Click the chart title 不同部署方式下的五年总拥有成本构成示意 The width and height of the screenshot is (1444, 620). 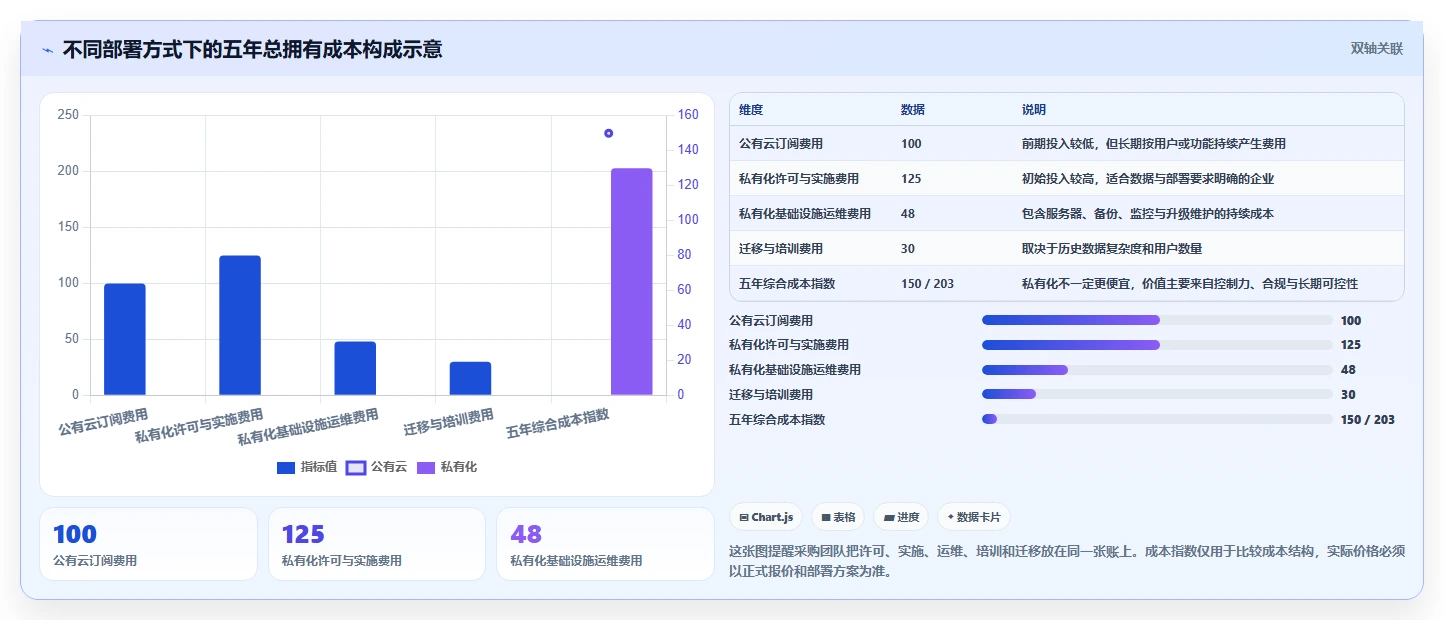tap(252, 49)
